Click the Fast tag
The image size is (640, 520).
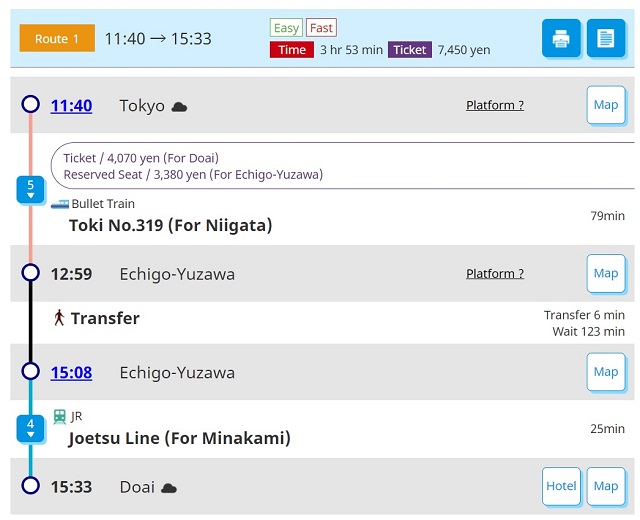pyautogui.click(x=321, y=28)
